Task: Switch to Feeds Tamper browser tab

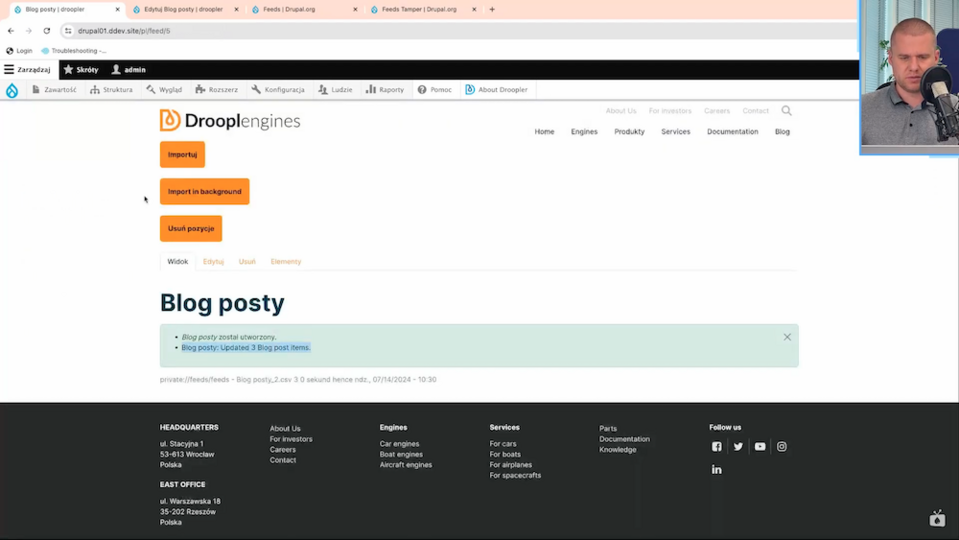Action: [x=418, y=9]
